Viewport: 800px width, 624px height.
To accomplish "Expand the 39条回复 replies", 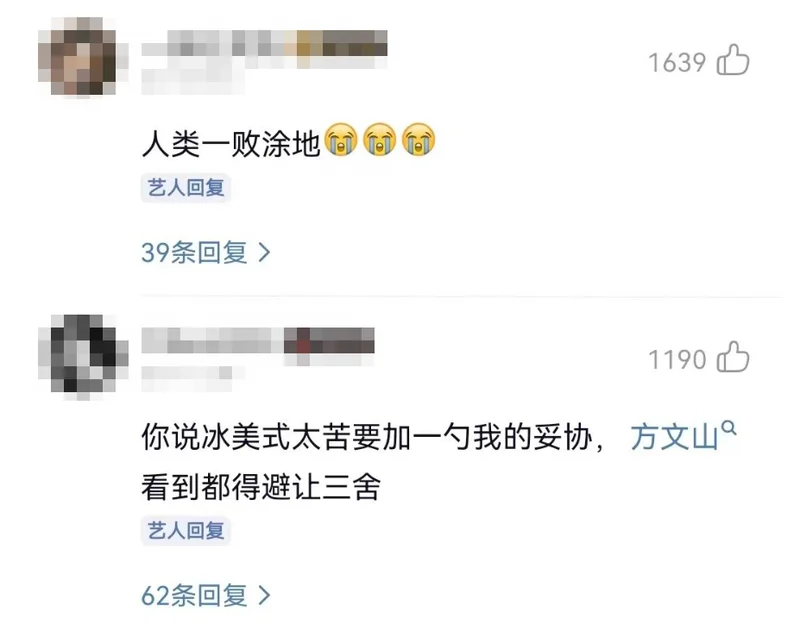I will pyautogui.click(x=206, y=252).
